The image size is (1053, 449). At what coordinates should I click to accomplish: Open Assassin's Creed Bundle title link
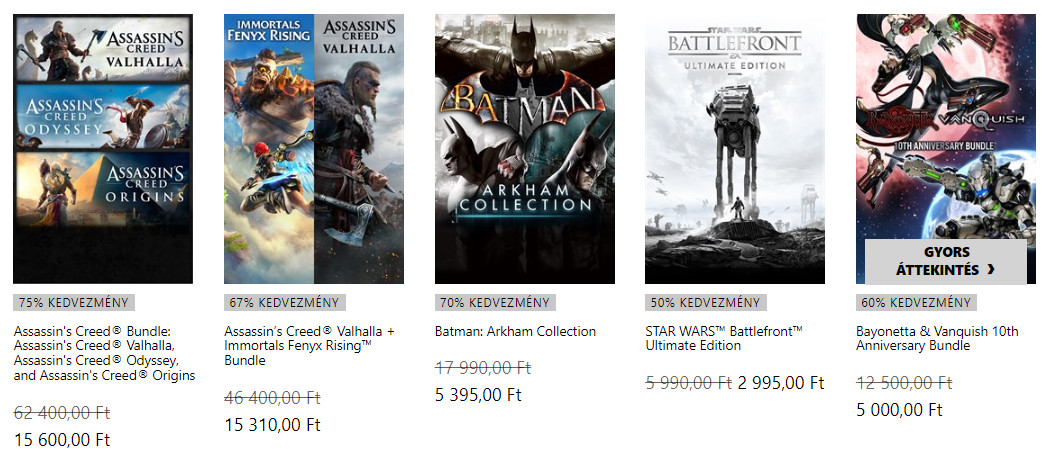click(104, 353)
